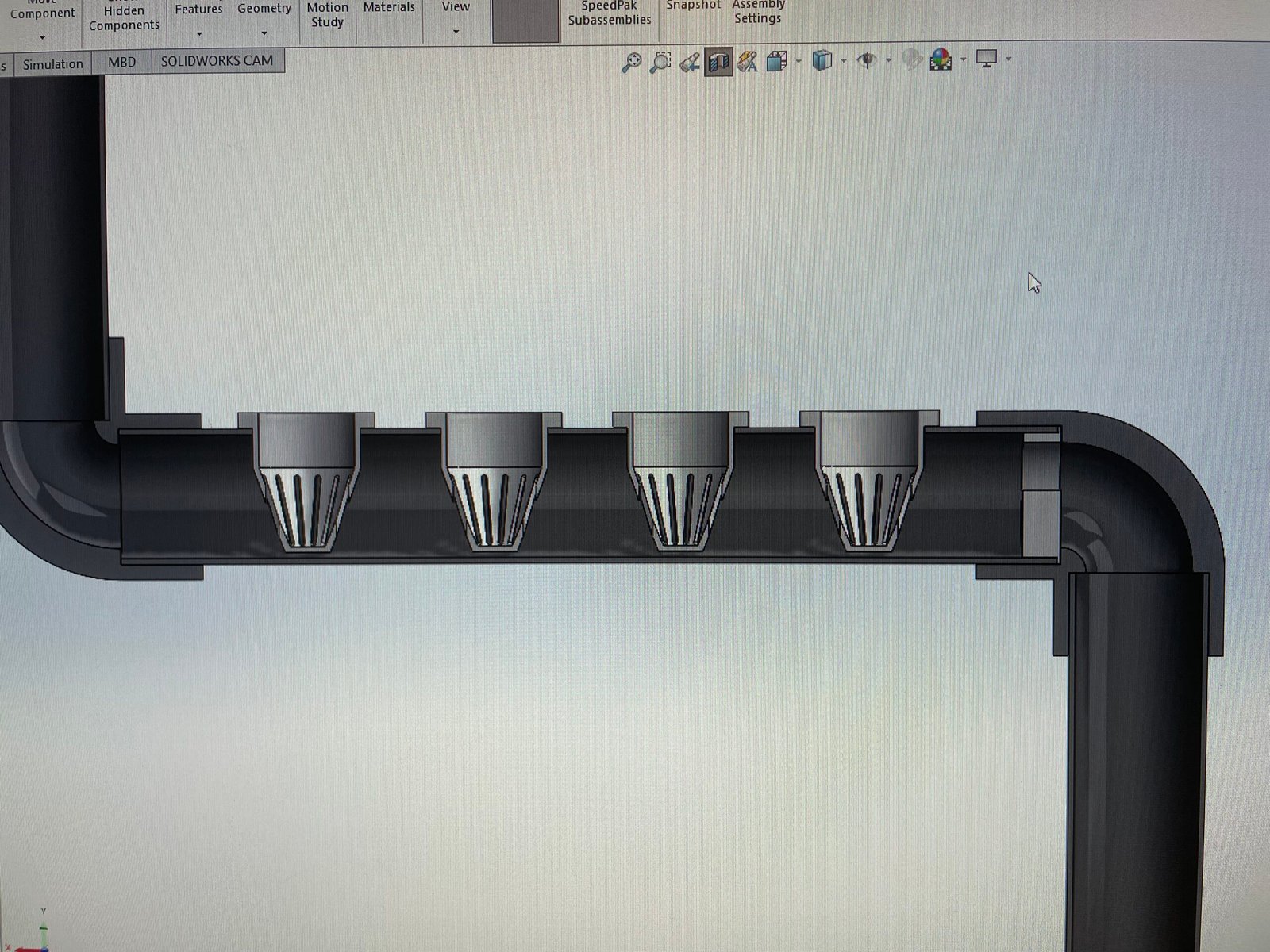Open the Hide/Show Items dropdown arrow
The height and width of the screenshot is (952, 1270).
click(x=888, y=60)
